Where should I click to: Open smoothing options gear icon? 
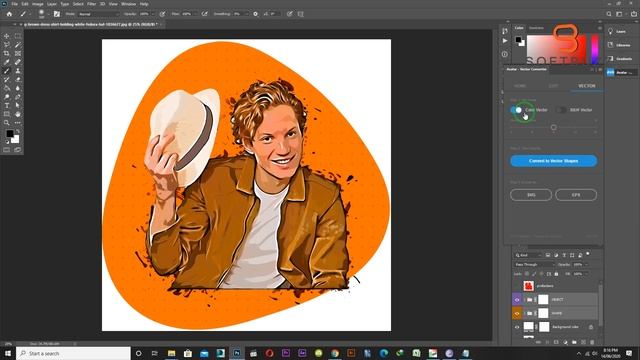pyautogui.click(x=256, y=14)
